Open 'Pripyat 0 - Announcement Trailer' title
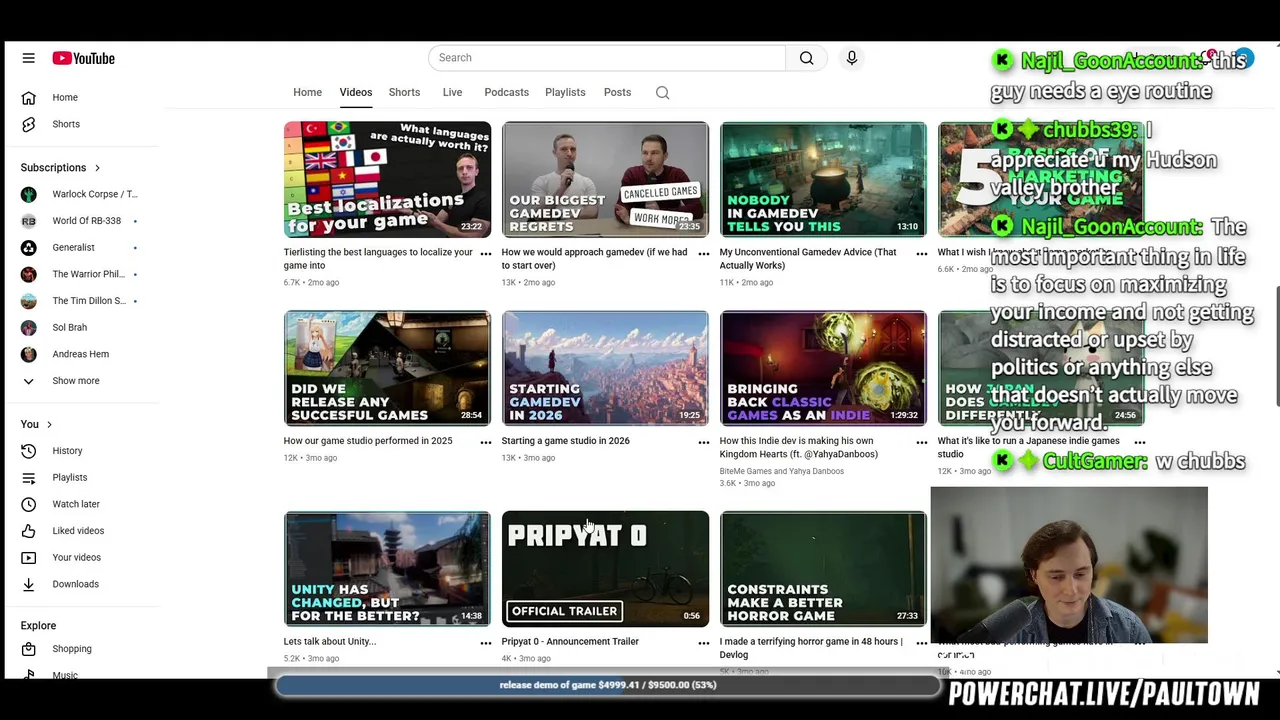 tap(570, 642)
